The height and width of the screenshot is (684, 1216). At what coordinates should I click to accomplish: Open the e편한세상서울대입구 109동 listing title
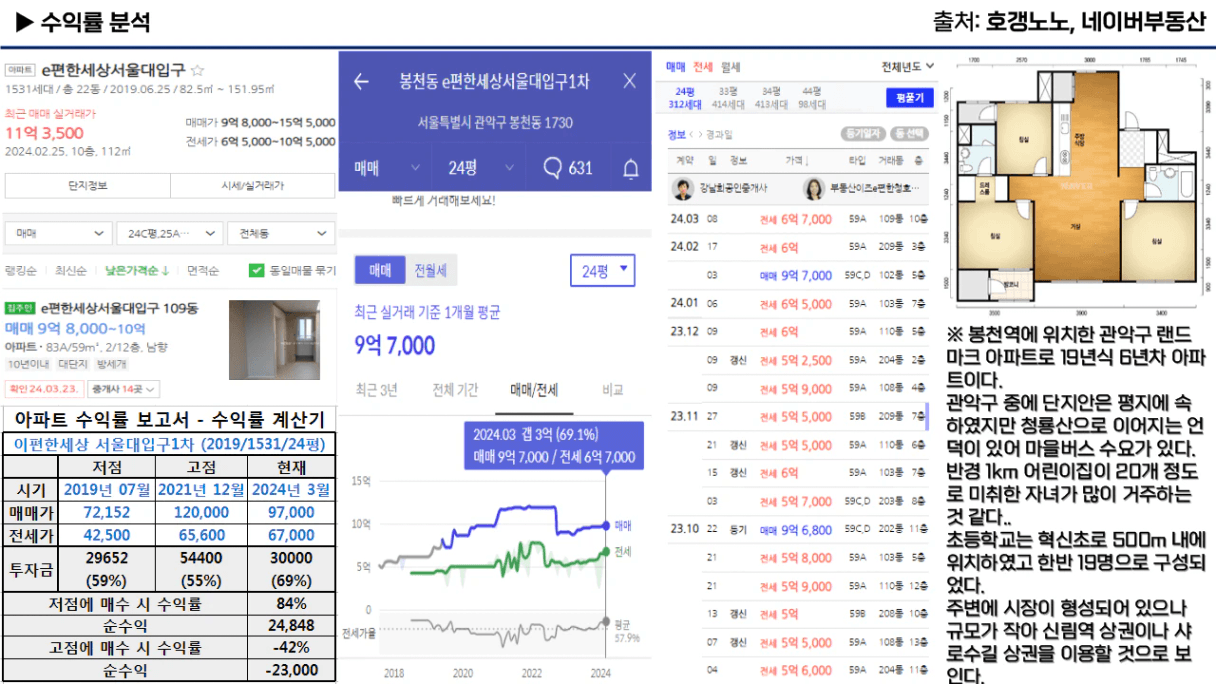pos(119,308)
